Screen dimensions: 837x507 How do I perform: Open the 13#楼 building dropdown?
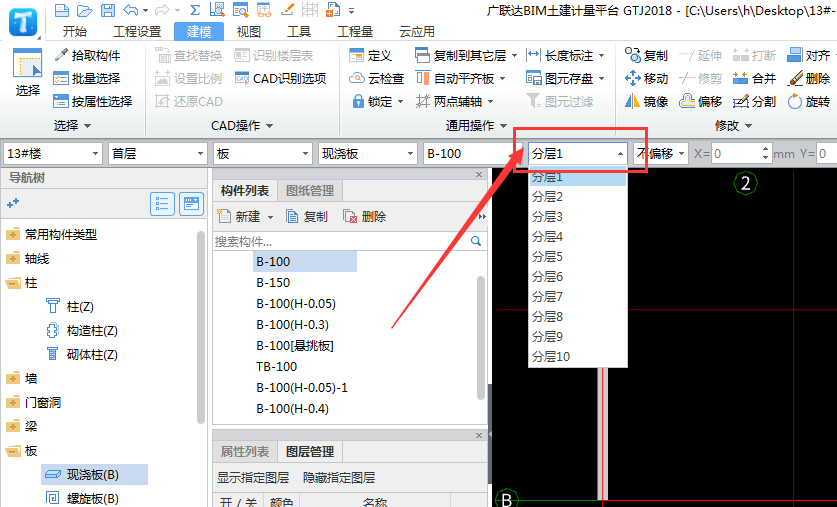pos(52,154)
